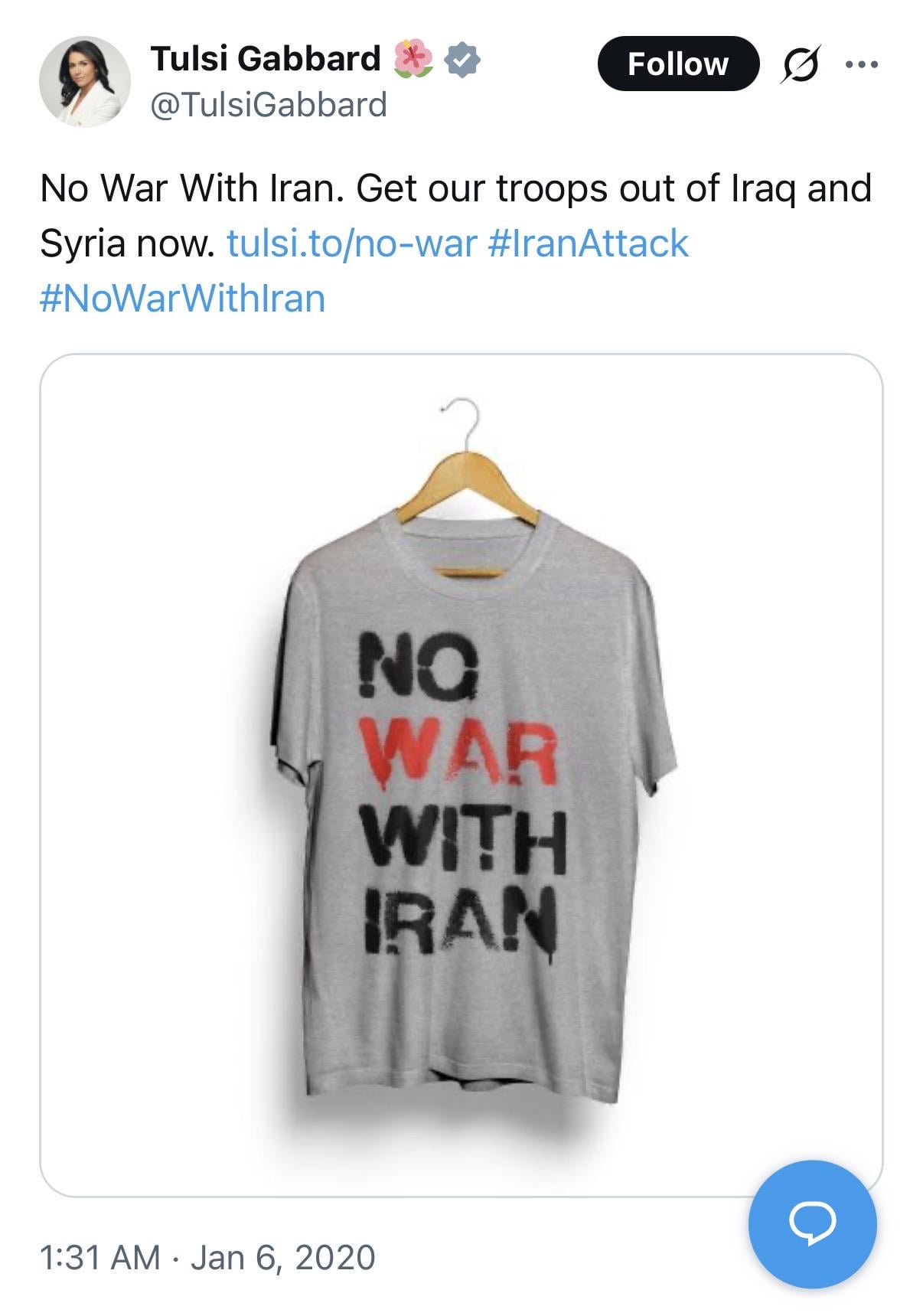Open the three-dot more options menu
The height and width of the screenshot is (1316, 923).
click(862, 64)
